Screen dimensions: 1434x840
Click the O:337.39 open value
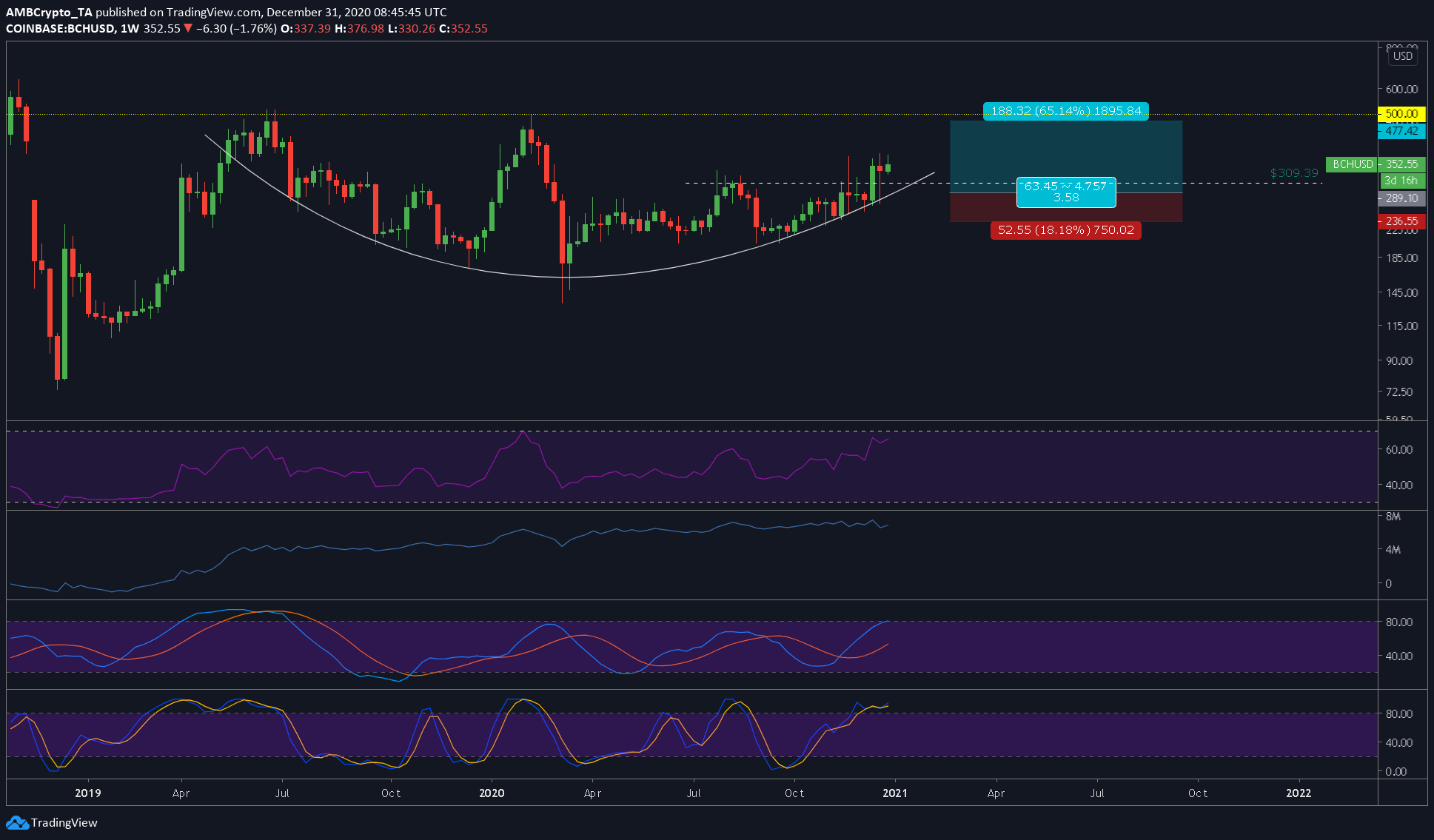click(306, 29)
